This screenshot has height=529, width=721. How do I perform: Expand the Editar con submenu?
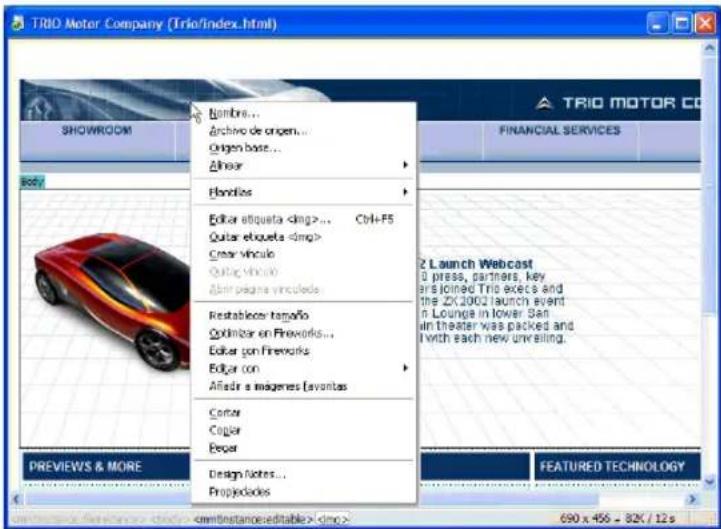click(x=303, y=368)
